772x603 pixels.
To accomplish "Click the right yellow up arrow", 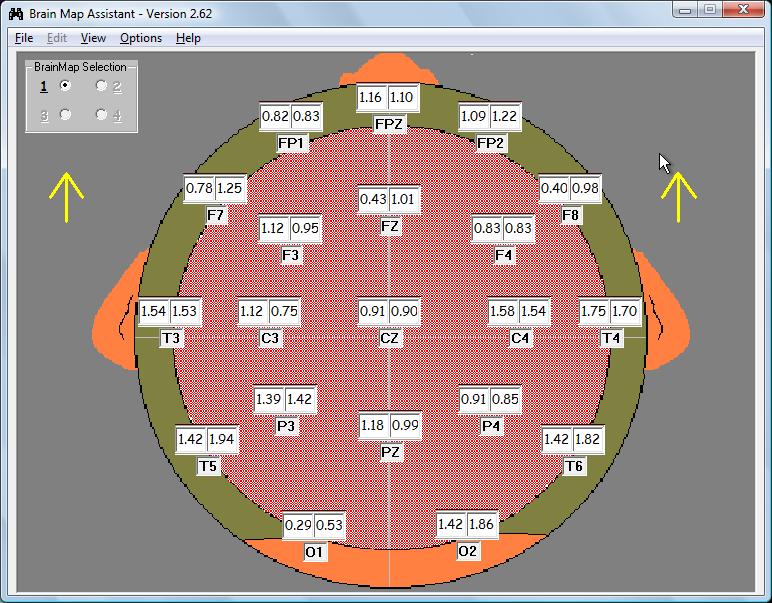I will tap(678, 196).
